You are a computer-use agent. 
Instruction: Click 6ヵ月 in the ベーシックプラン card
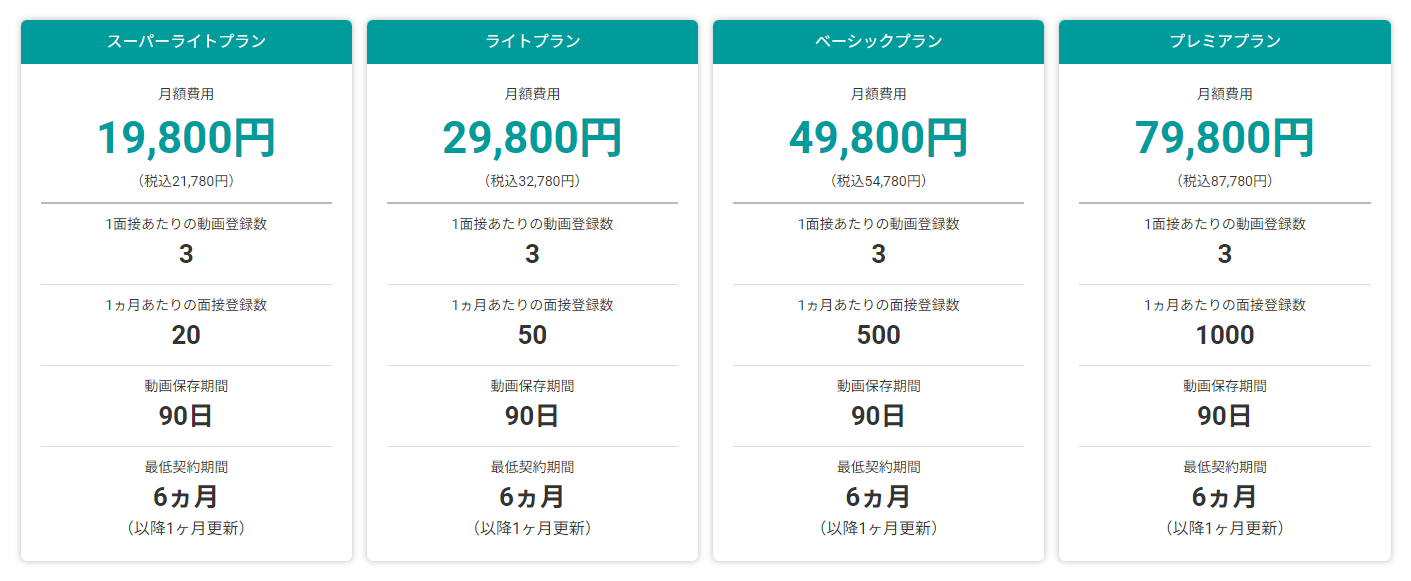(x=878, y=496)
